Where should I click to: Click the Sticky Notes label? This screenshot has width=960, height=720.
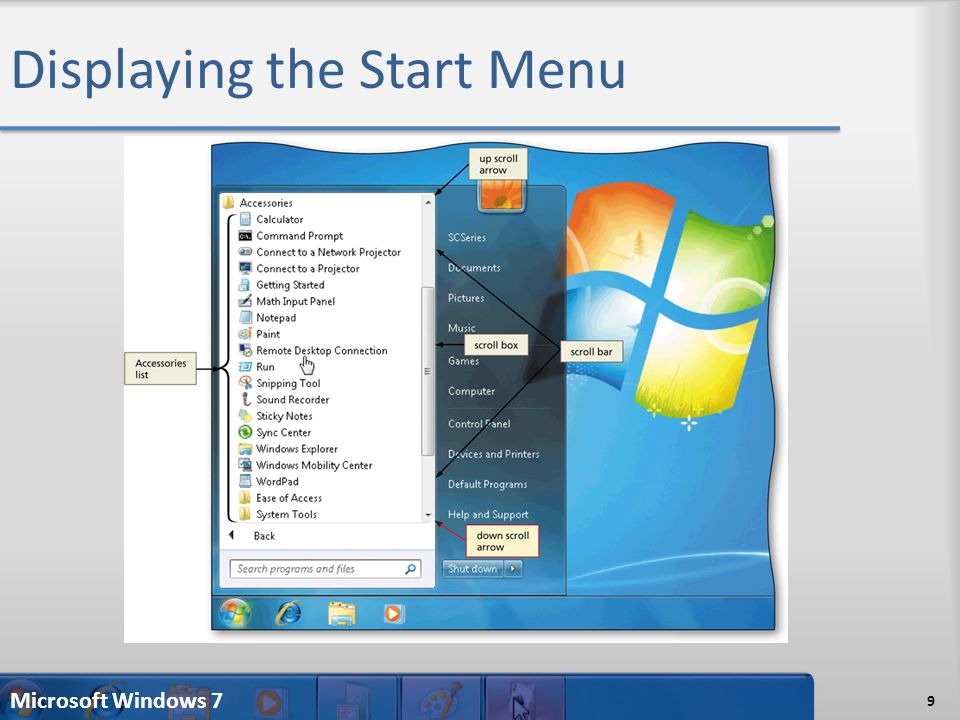[284, 416]
